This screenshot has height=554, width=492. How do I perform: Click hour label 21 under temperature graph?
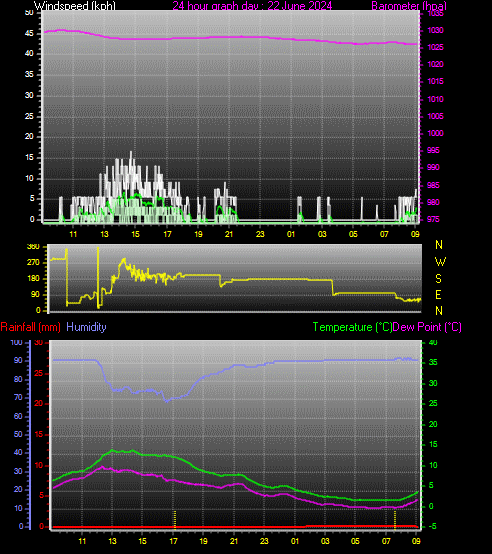tap(234, 541)
